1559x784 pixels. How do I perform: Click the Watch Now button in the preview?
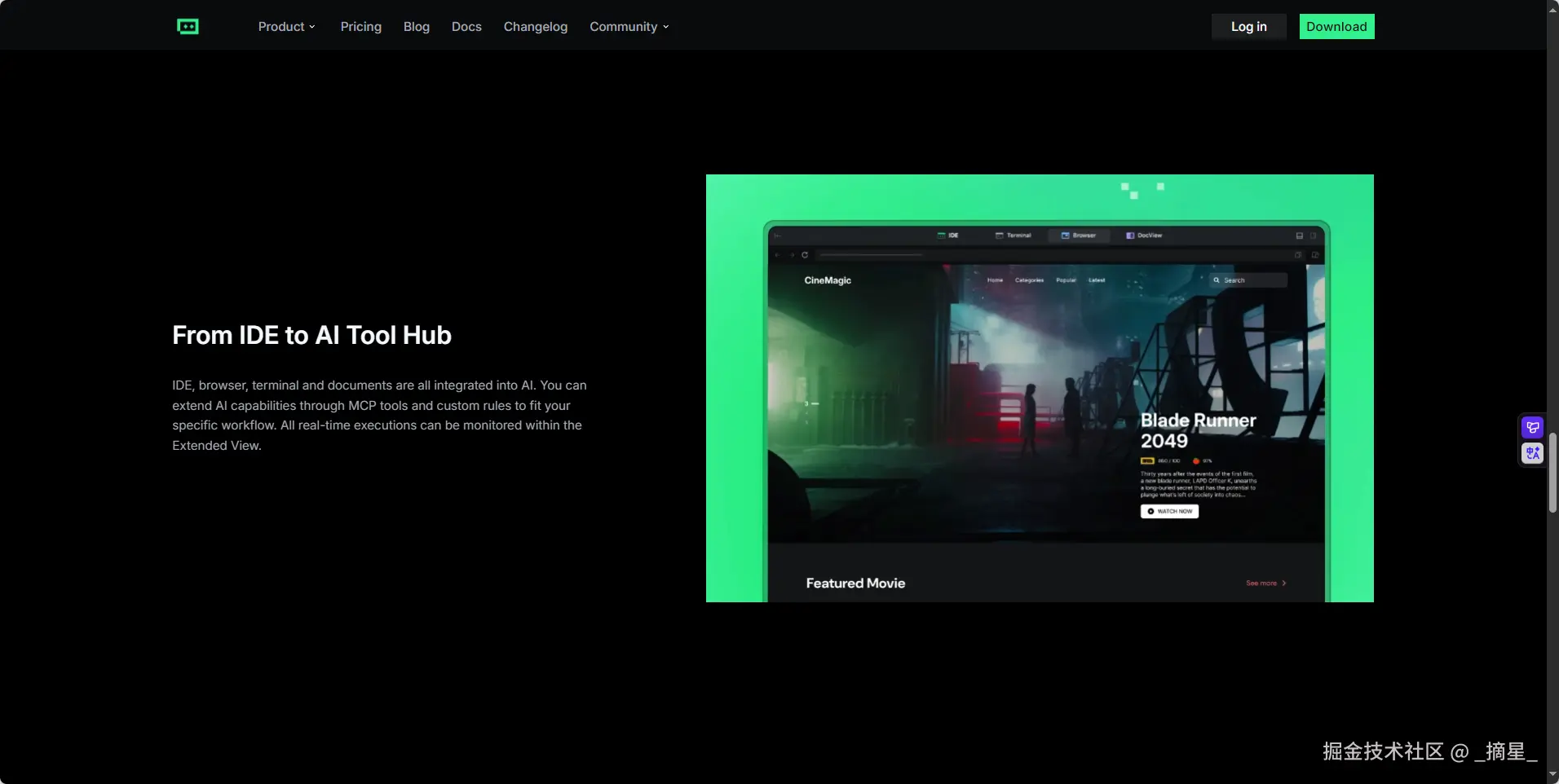pos(1169,512)
